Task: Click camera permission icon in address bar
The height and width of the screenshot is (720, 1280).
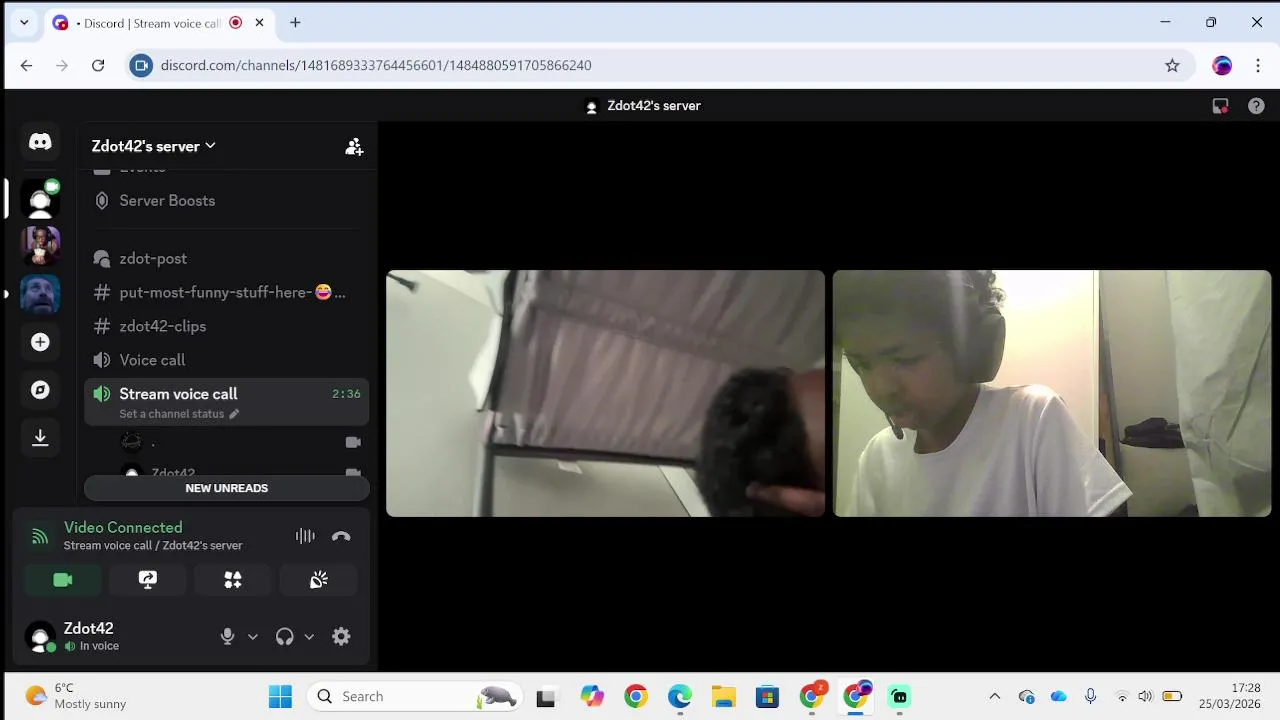Action: pos(141,65)
